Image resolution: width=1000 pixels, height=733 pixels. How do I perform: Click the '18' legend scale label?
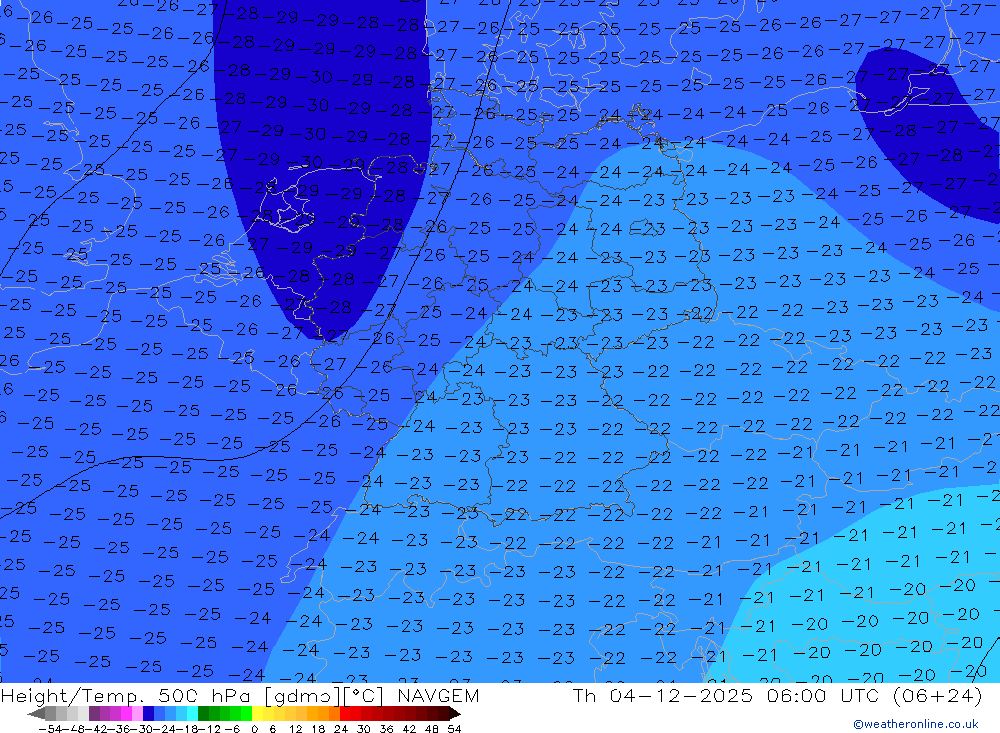point(318,729)
